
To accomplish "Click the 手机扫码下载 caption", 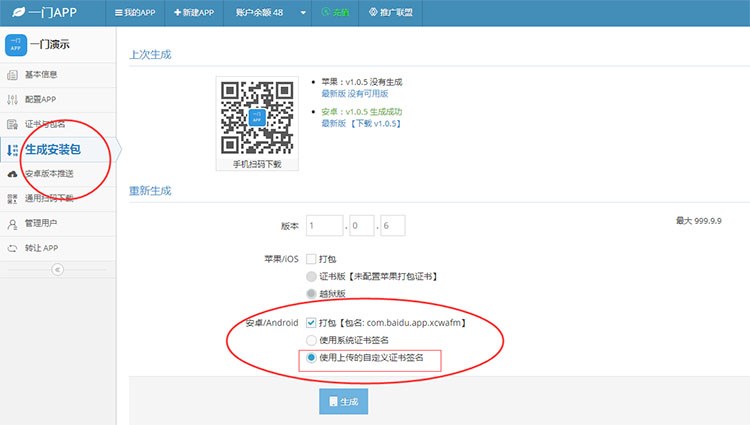I will [x=257, y=164].
